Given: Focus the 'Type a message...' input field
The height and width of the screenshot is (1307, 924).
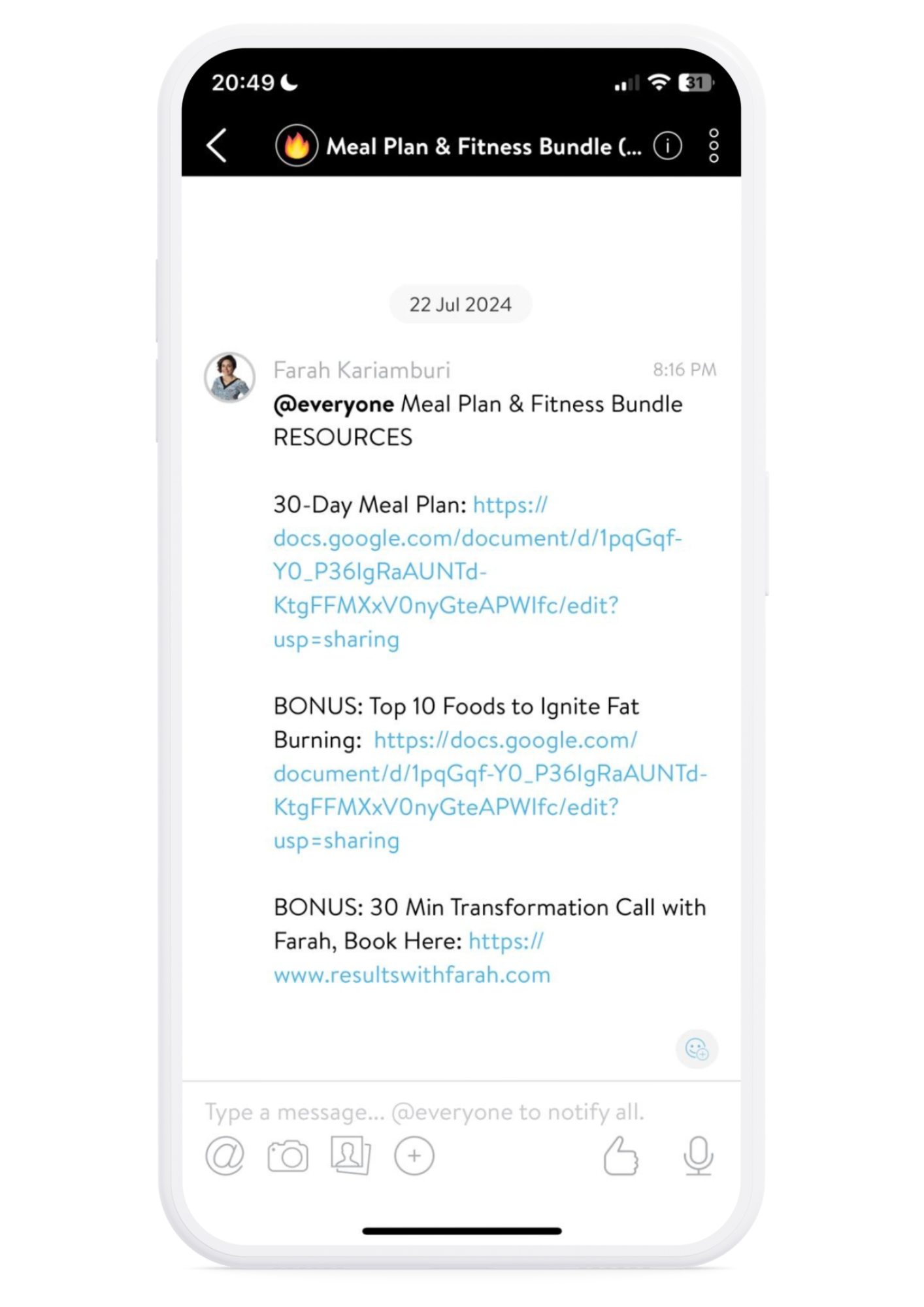Looking at the screenshot, I should pos(461,1112).
